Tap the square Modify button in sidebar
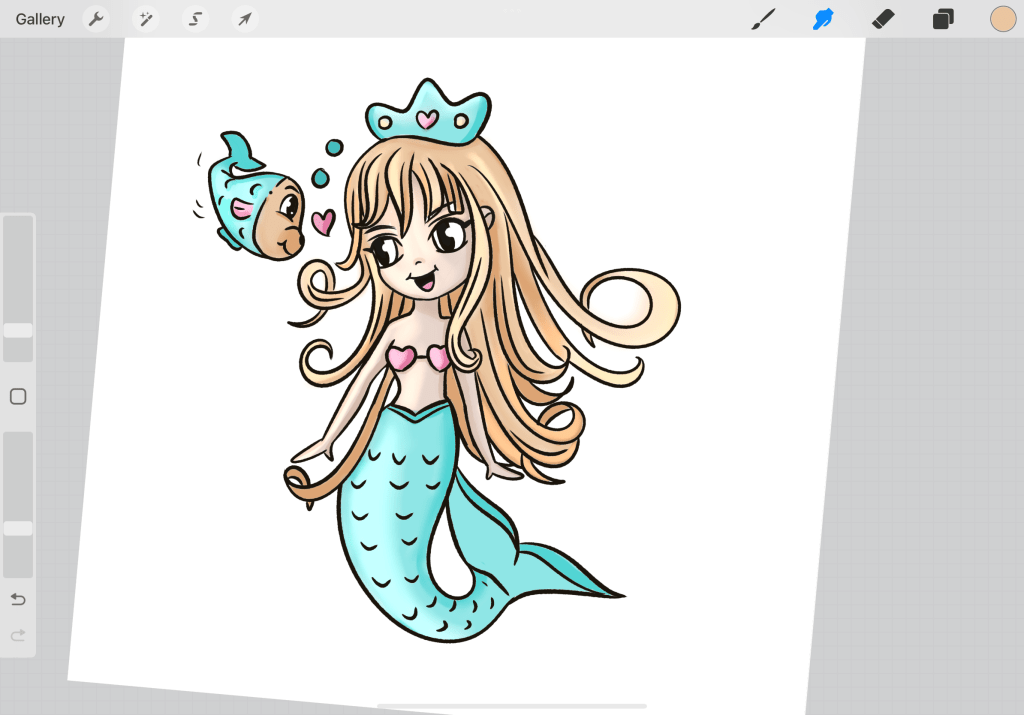 18,397
